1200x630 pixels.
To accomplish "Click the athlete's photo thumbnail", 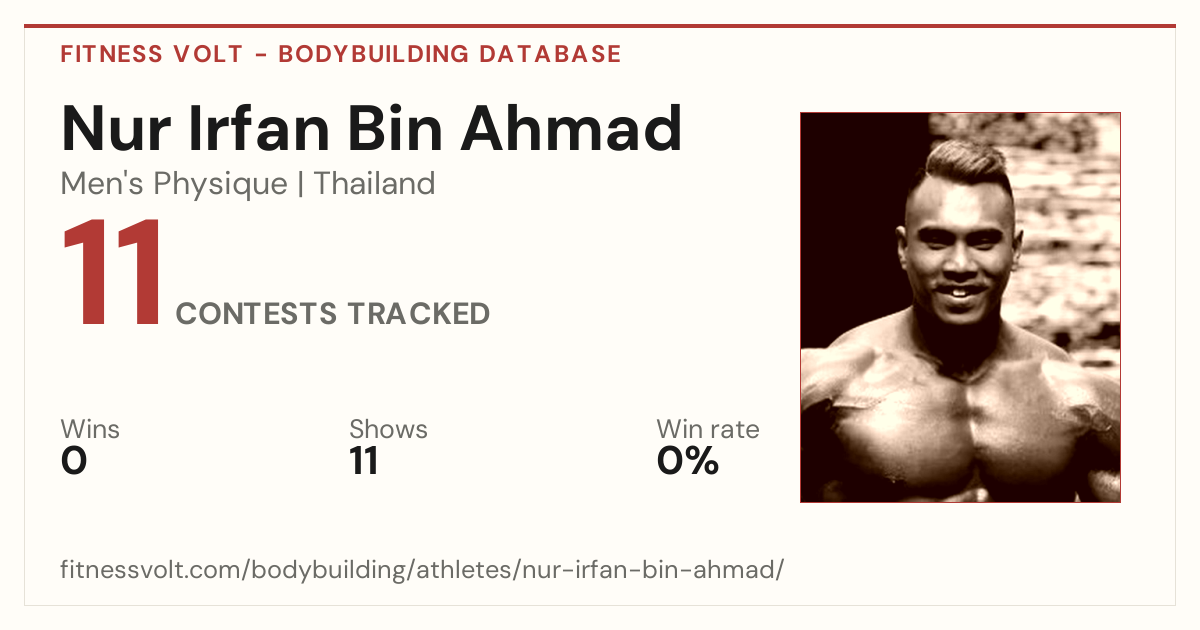I will 960,307.
